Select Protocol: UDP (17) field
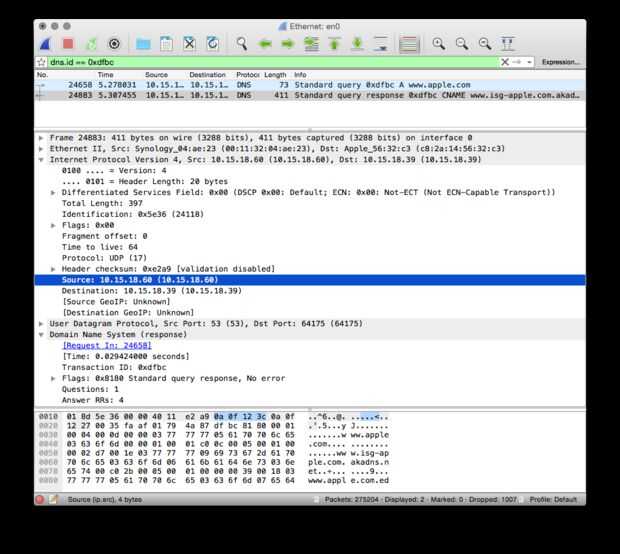Image resolution: width=620 pixels, height=554 pixels. pyautogui.click(x=104, y=258)
